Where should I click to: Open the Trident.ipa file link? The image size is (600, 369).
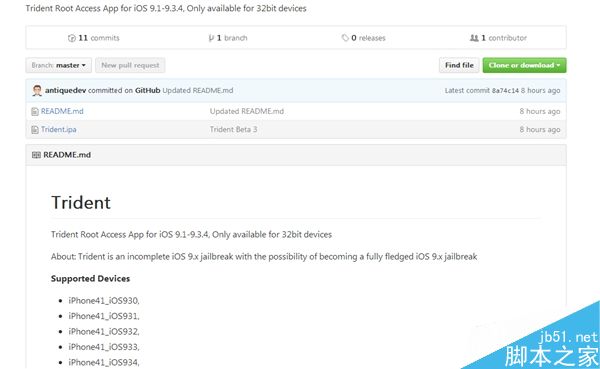[x=59, y=129]
